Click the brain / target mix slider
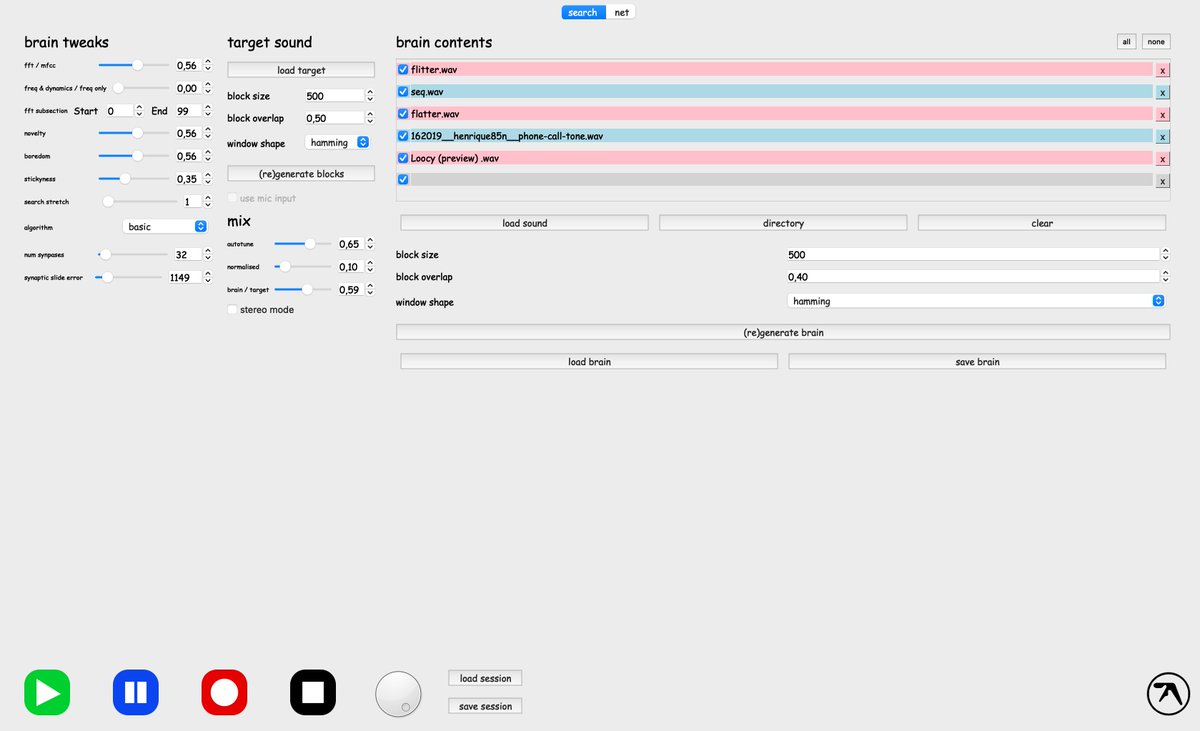1200x731 pixels. tap(303, 290)
